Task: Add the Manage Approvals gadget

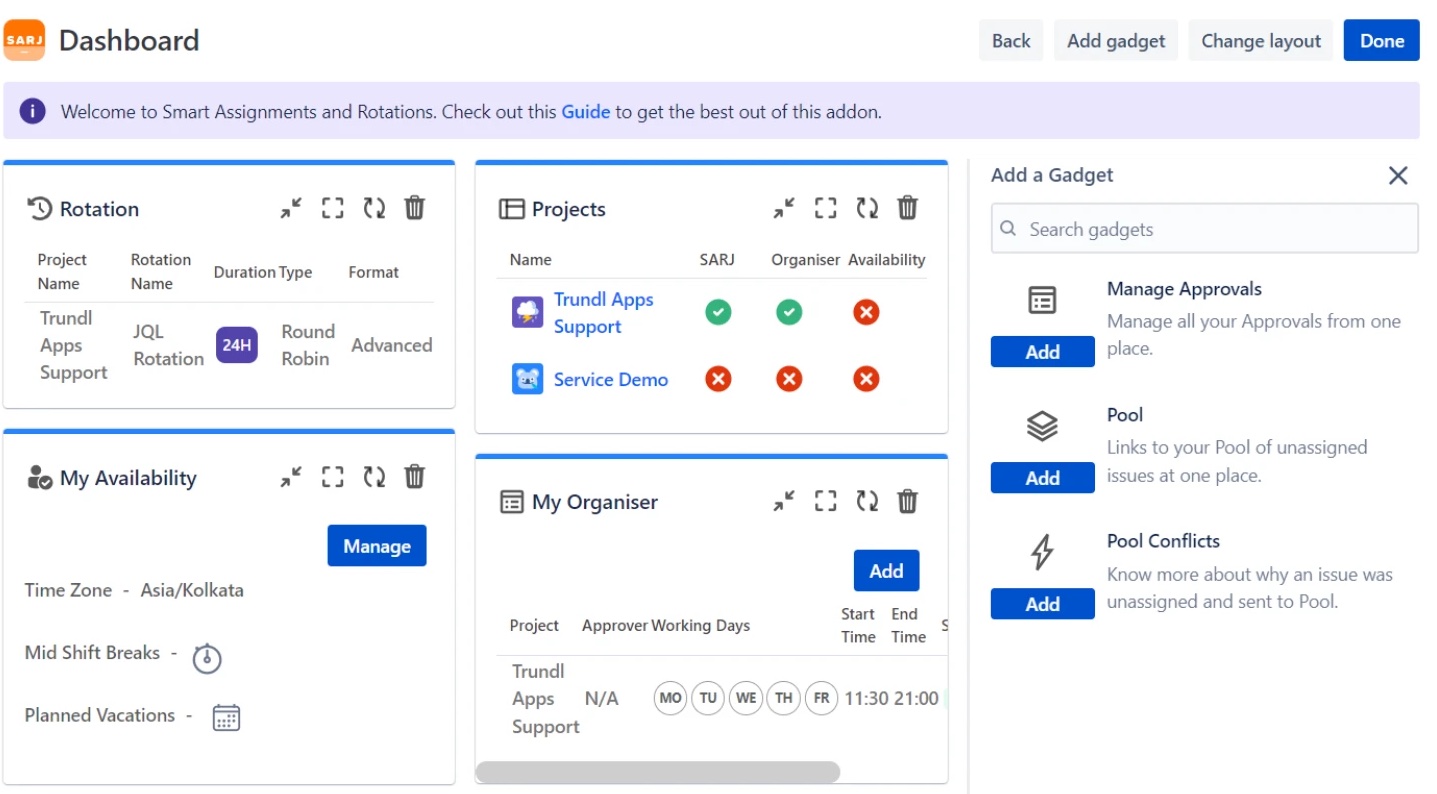Action: pyautogui.click(x=1043, y=352)
